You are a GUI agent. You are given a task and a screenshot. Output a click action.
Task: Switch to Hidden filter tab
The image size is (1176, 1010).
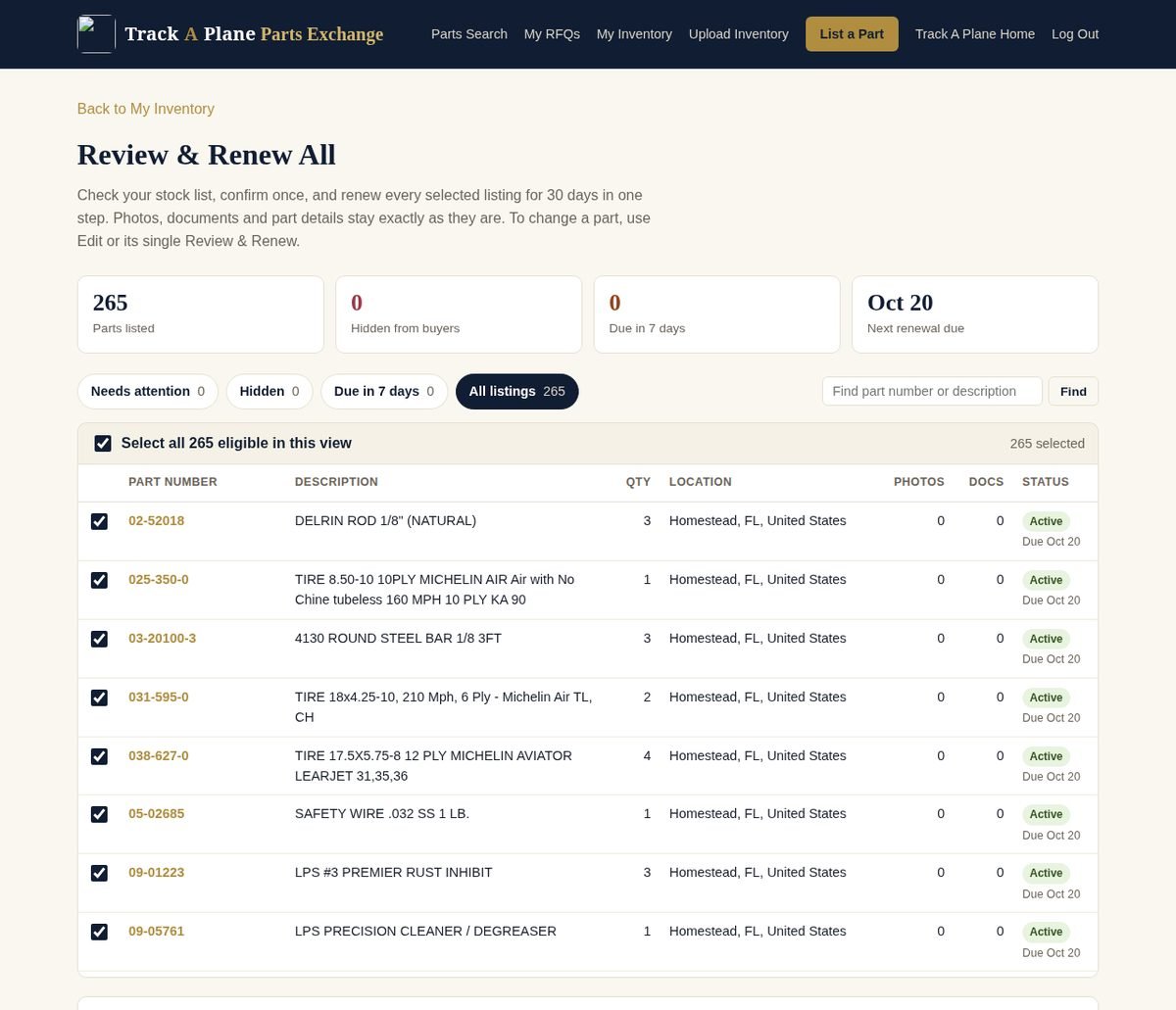(269, 391)
